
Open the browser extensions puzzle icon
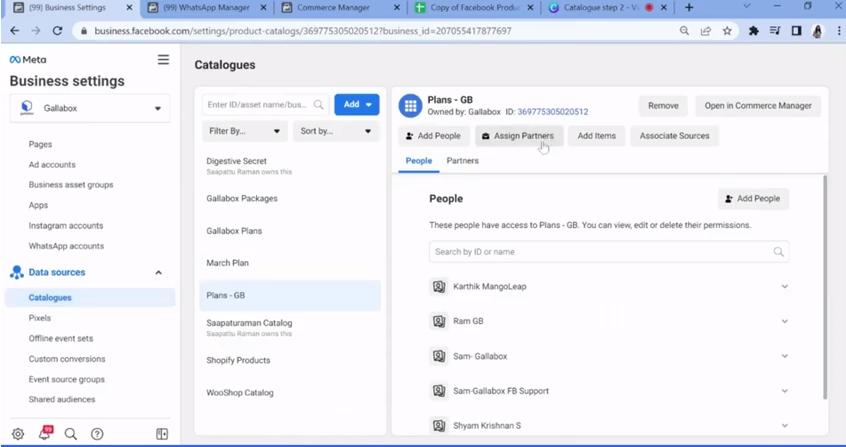click(x=754, y=31)
